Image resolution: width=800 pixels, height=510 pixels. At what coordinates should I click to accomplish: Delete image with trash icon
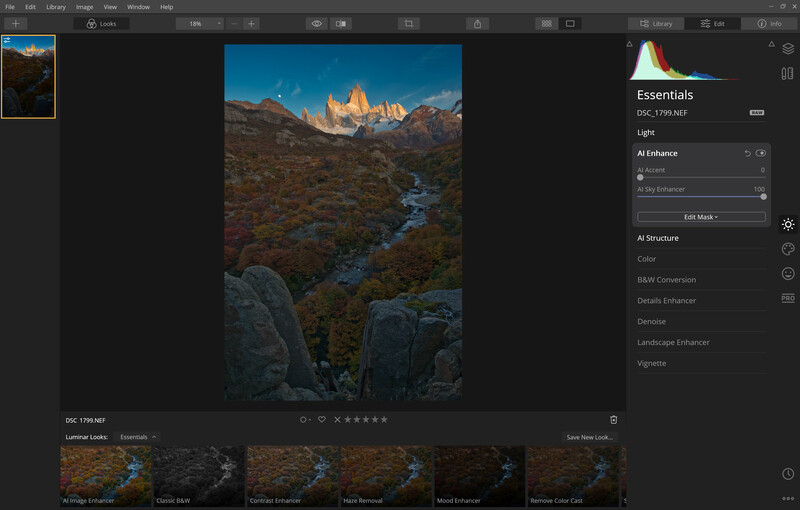pos(614,420)
